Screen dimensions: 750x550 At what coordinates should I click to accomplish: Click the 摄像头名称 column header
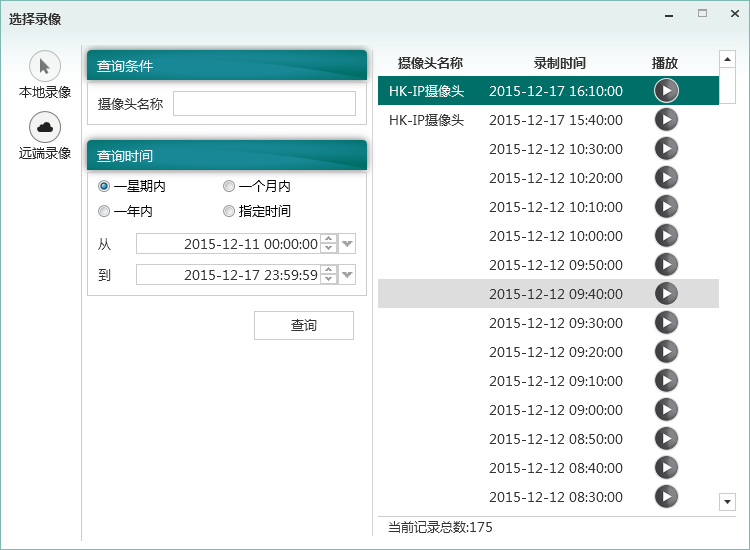[x=430, y=63]
